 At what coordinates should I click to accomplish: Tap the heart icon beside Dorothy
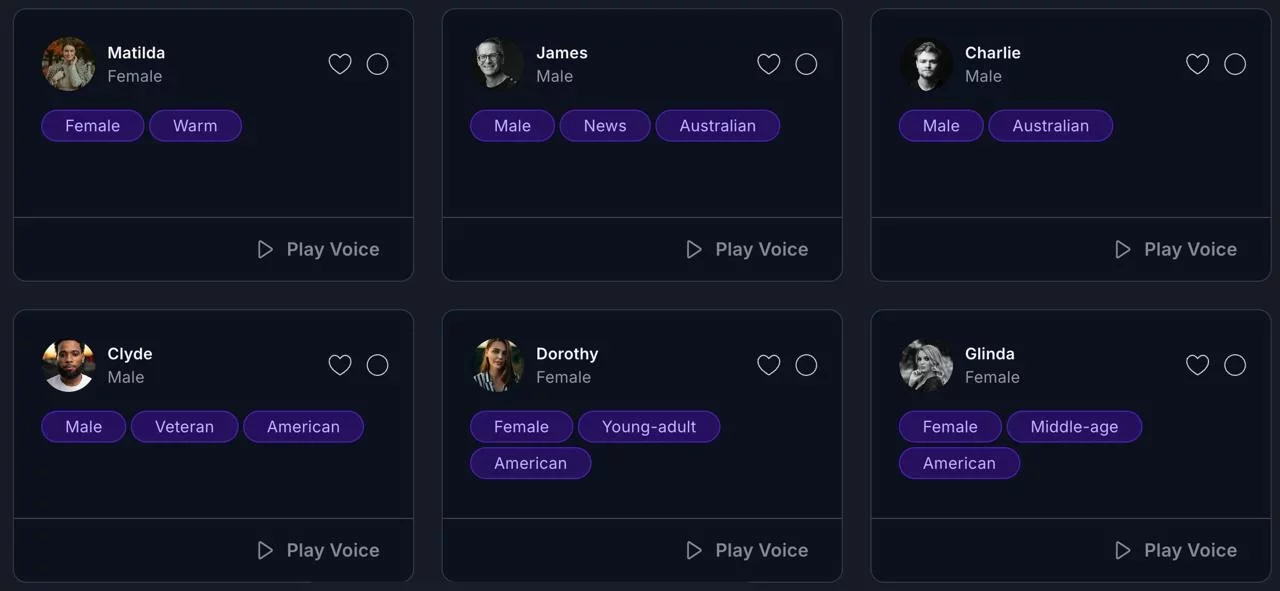pyautogui.click(x=768, y=365)
